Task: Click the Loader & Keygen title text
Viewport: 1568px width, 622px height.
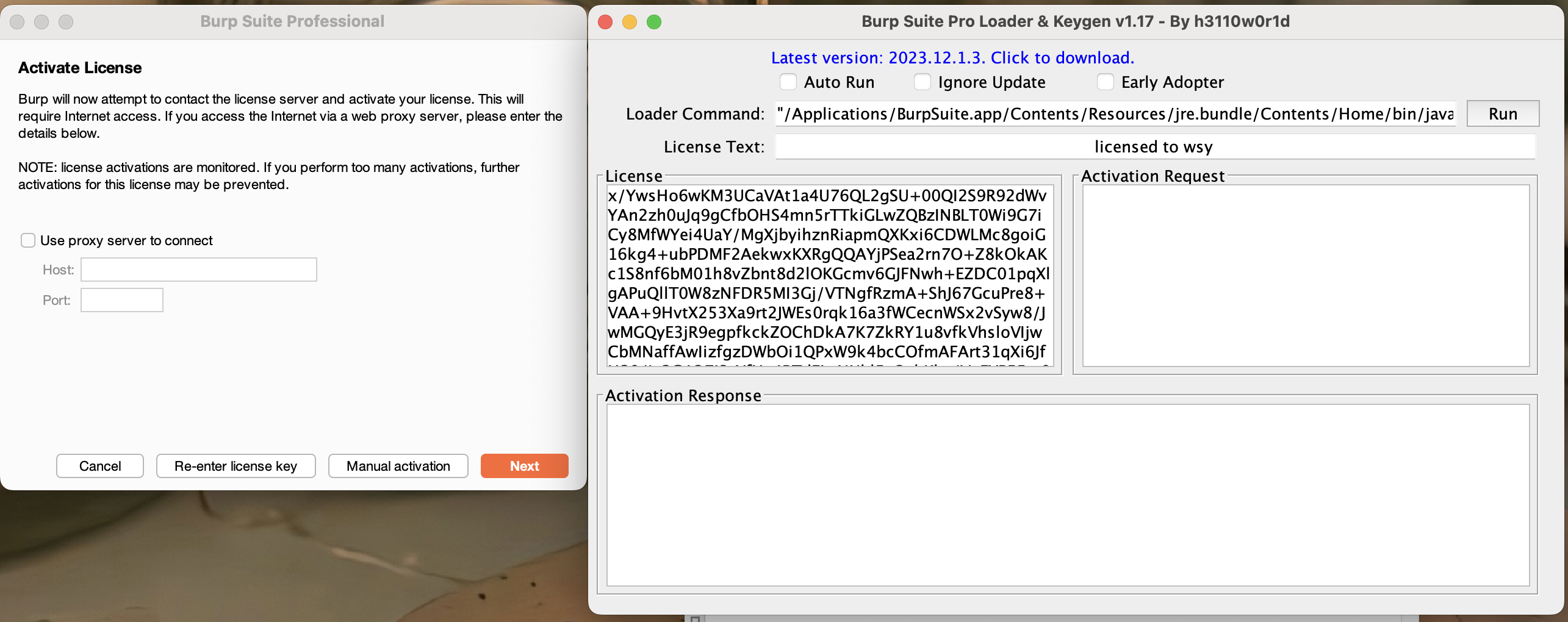Action: [x=1076, y=21]
